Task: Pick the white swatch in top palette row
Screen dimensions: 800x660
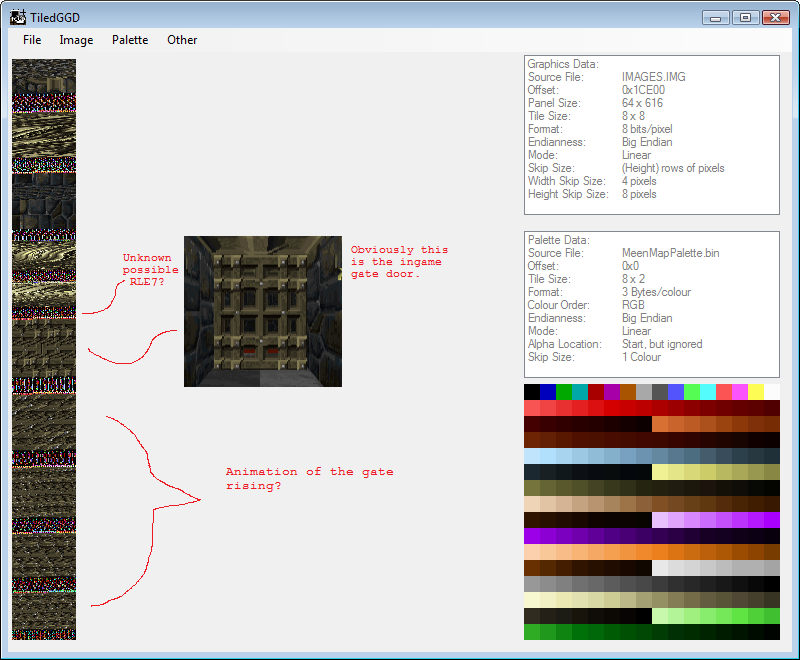Action: pyautogui.click(x=772, y=391)
